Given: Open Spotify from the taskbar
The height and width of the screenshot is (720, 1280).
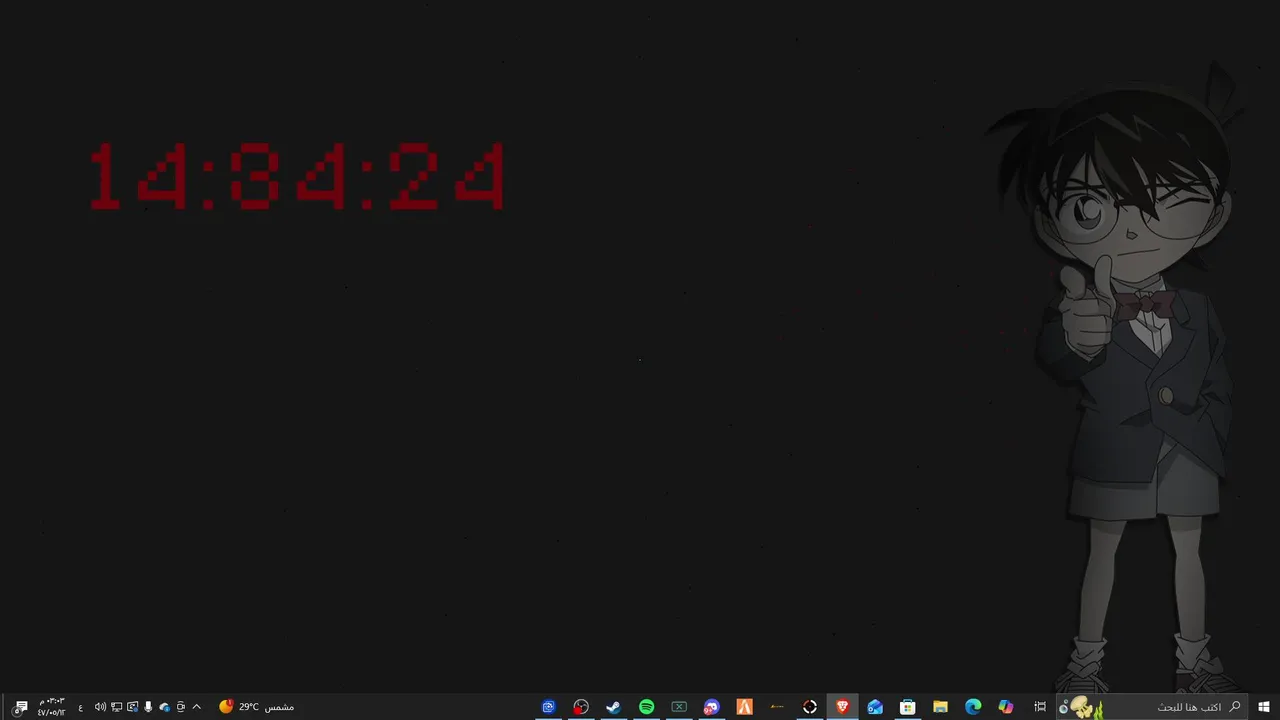Looking at the screenshot, I should tap(646, 707).
